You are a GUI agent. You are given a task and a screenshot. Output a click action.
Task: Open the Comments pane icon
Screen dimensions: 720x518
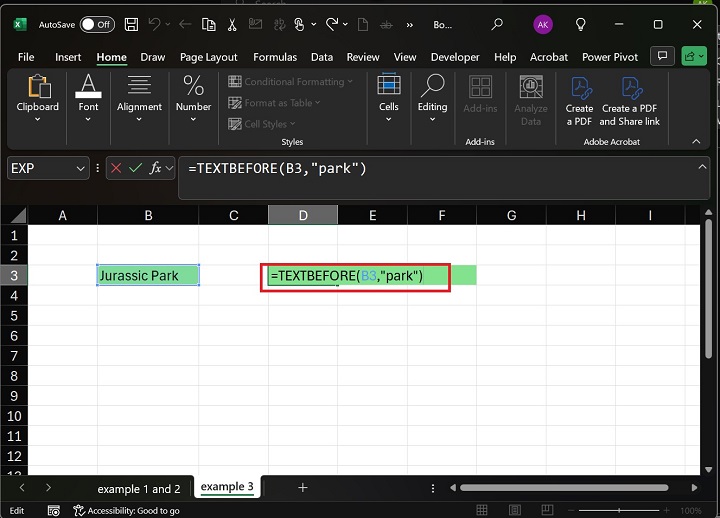coord(660,57)
